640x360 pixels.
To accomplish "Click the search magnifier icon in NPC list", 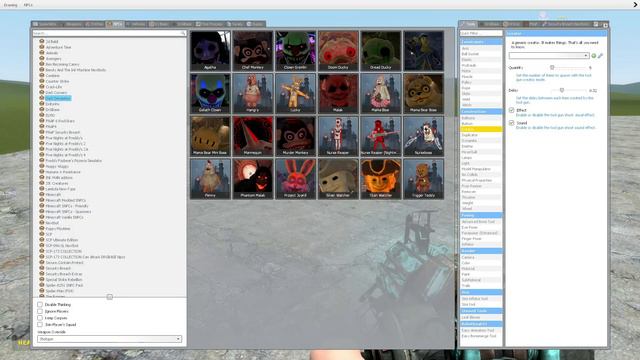I will pyautogui.click(x=183, y=33).
